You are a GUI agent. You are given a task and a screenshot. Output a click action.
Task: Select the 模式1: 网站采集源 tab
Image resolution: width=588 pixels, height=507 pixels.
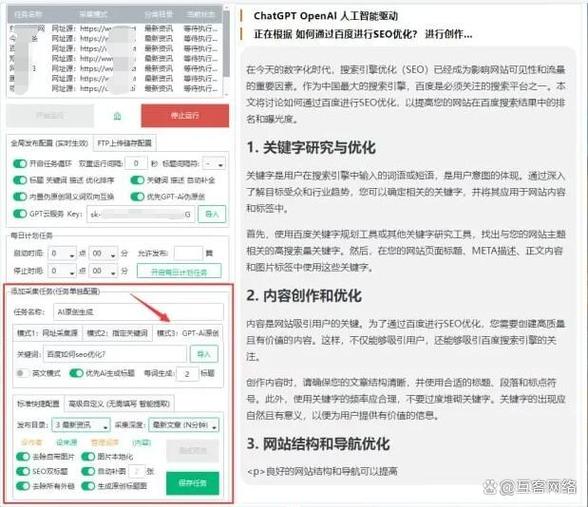point(47,333)
